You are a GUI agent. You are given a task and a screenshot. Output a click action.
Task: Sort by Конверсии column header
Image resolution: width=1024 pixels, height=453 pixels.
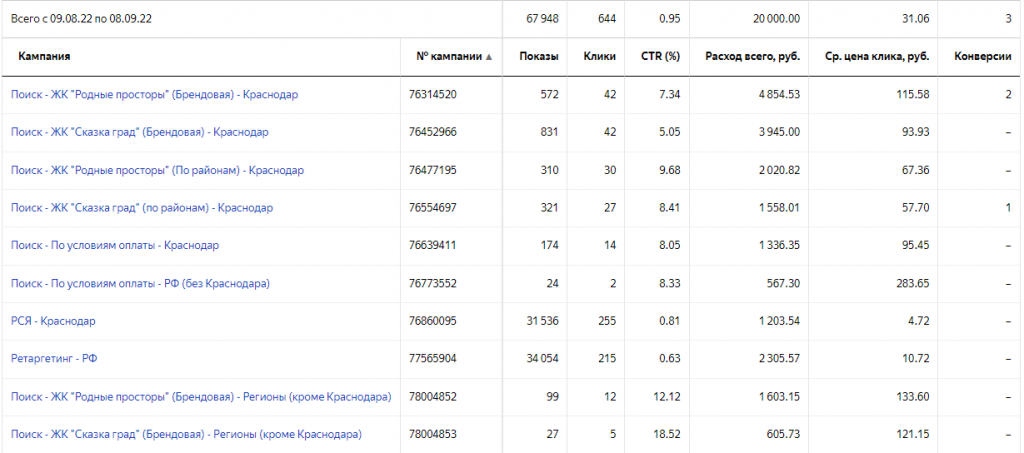[983, 56]
